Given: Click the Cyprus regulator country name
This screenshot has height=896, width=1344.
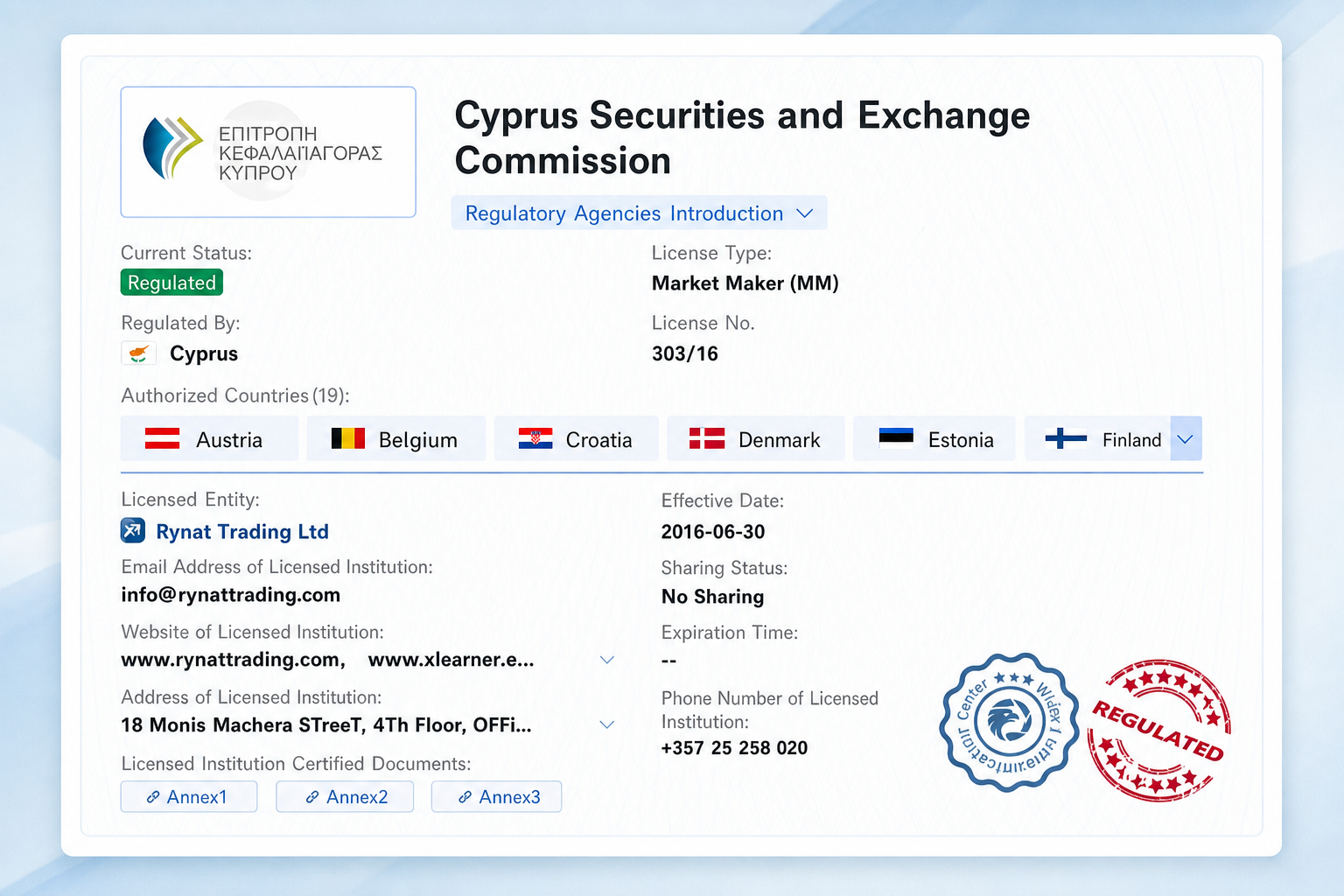Looking at the screenshot, I should (x=204, y=353).
